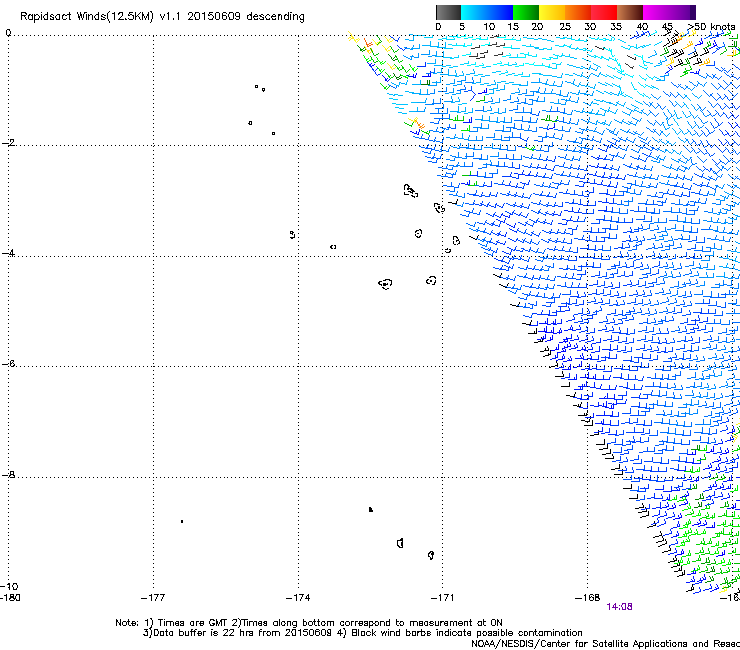Click the magenta 40-45 knots legend swatch
The height and width of the screenshot is (650, 740).
[x=656, y=12]
